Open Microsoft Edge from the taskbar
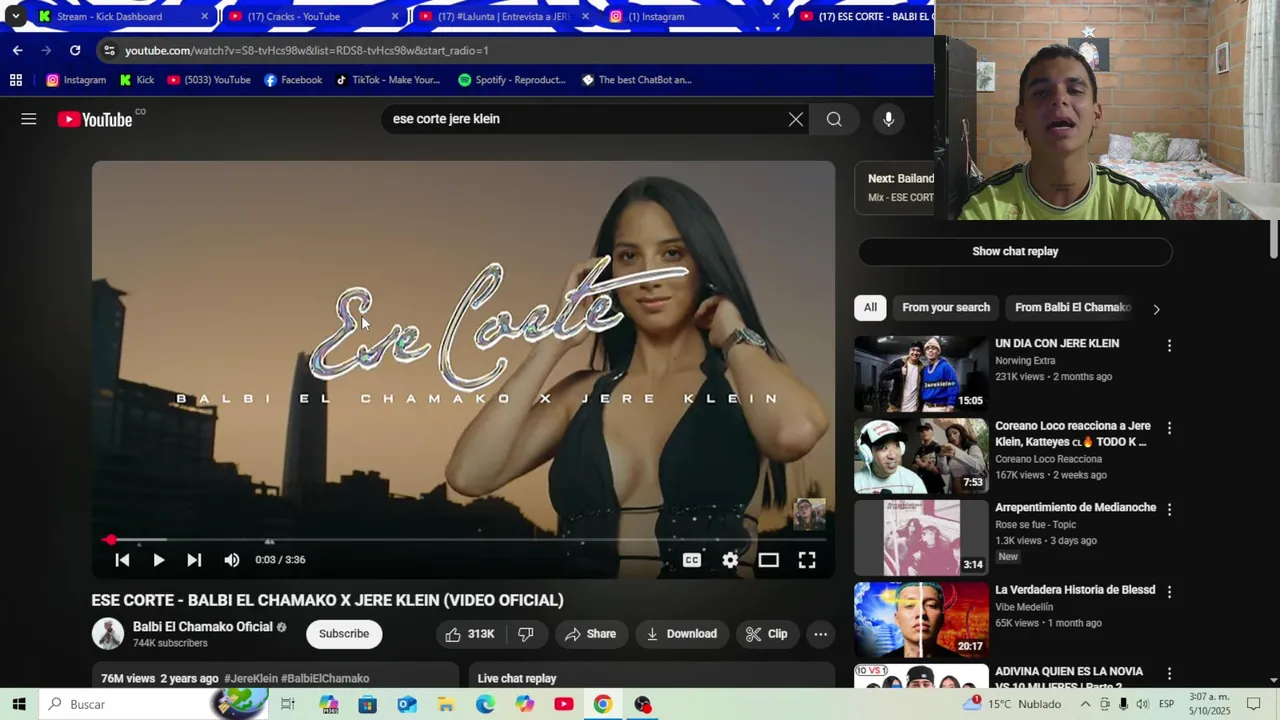The image size is (1280, 720). tap(485, 704)
